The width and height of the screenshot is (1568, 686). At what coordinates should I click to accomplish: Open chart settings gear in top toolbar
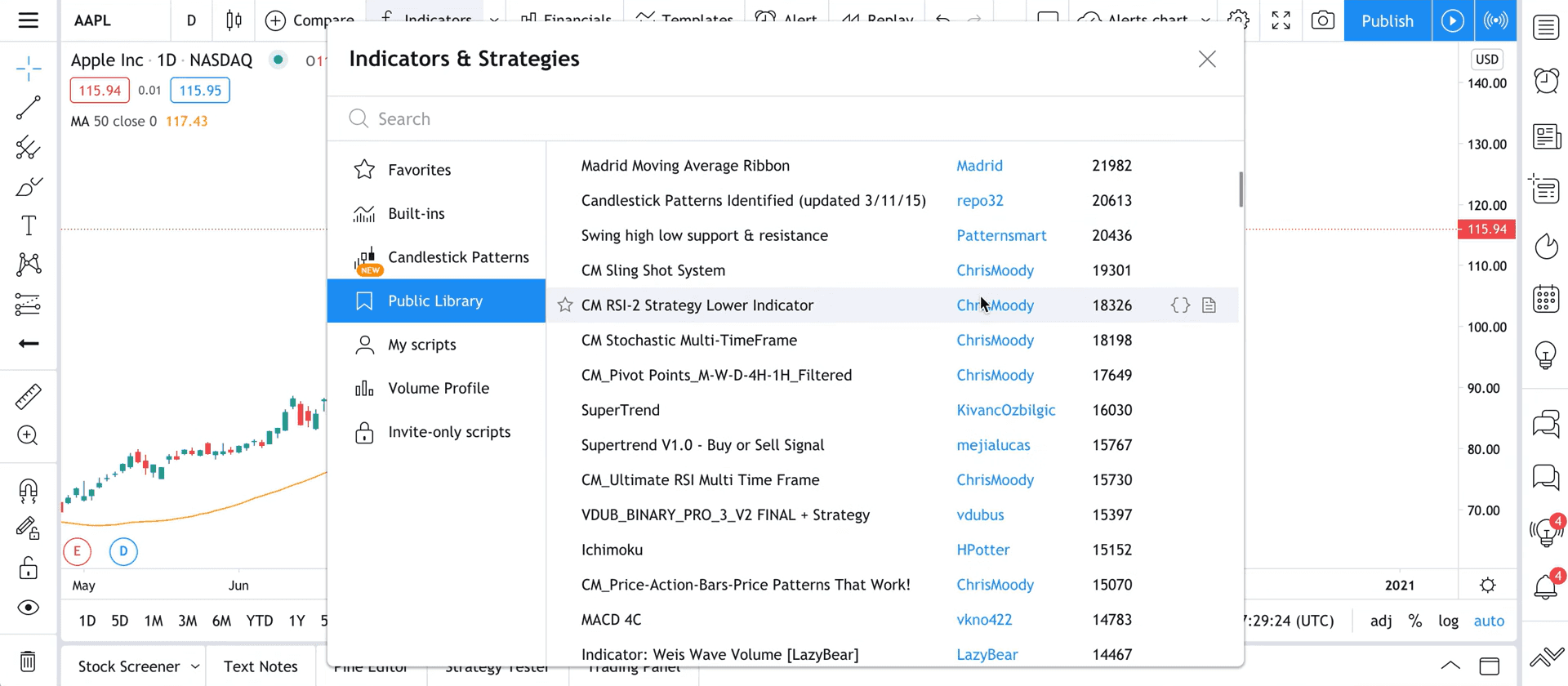pos(1239,20)
